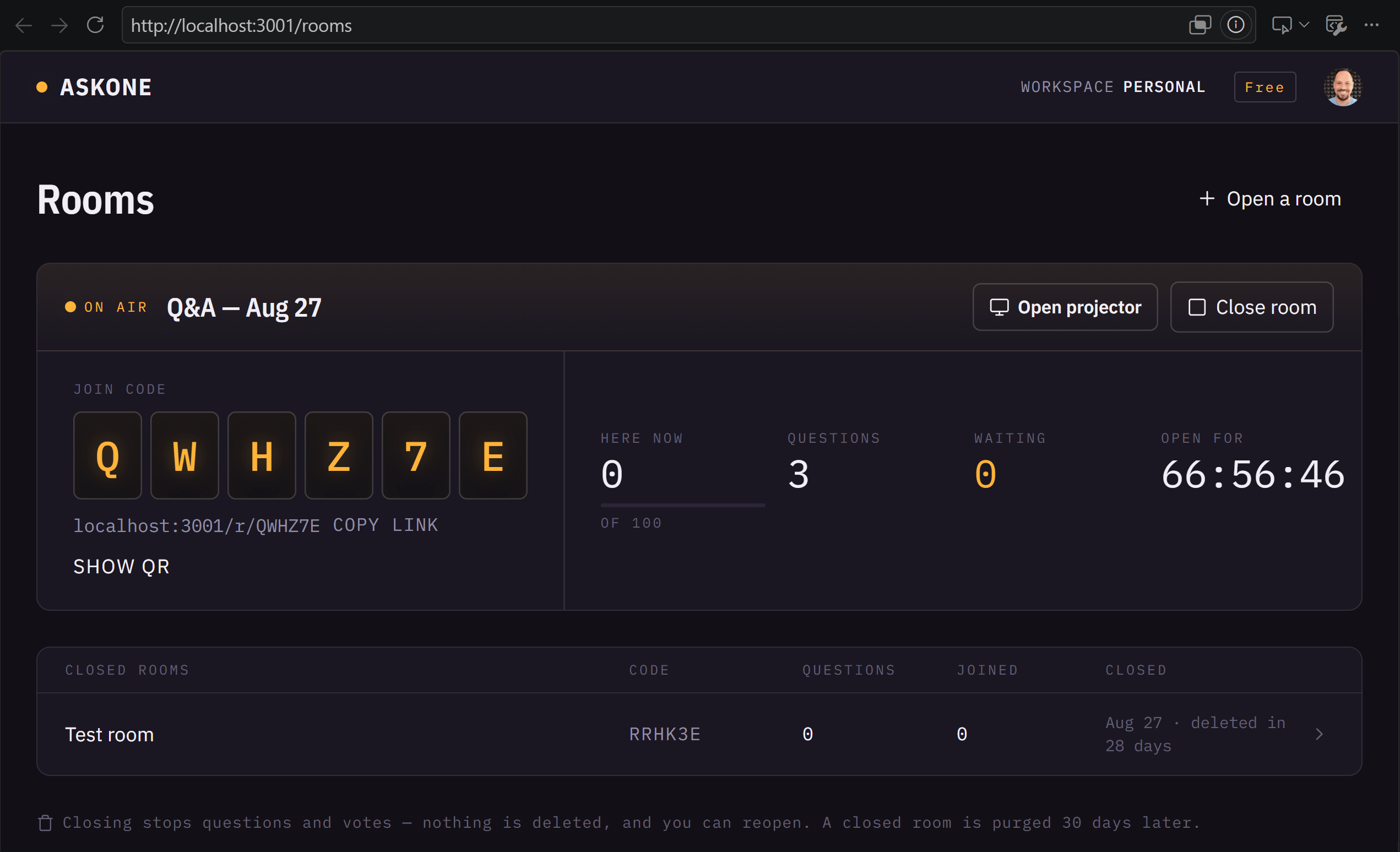Screen dimensions: 1400x852
Task: Click the plus icon beside Open a room
Action: 1206,199
